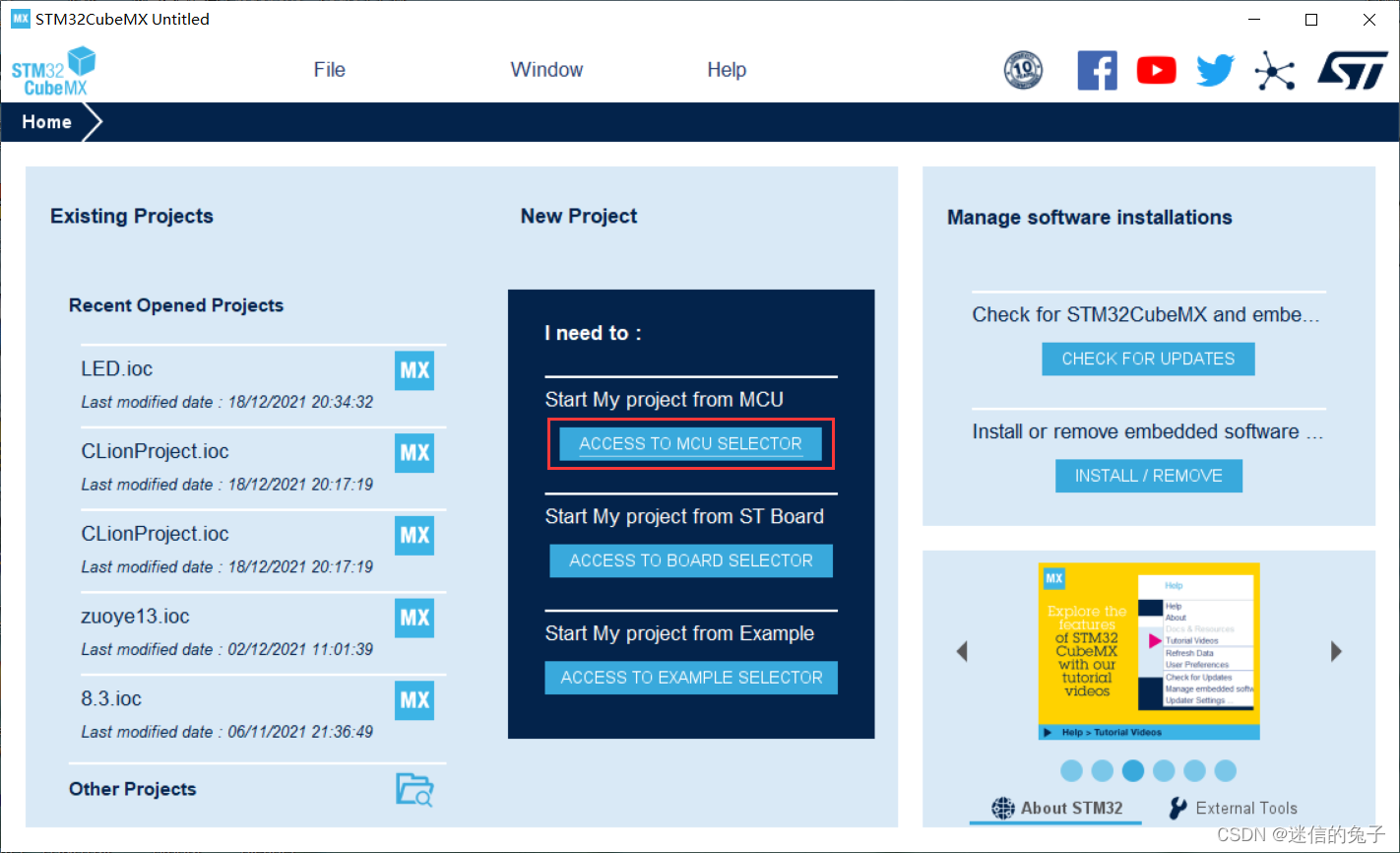Select the first carousel page dot
The image size is (1400, 853).
1072,770
